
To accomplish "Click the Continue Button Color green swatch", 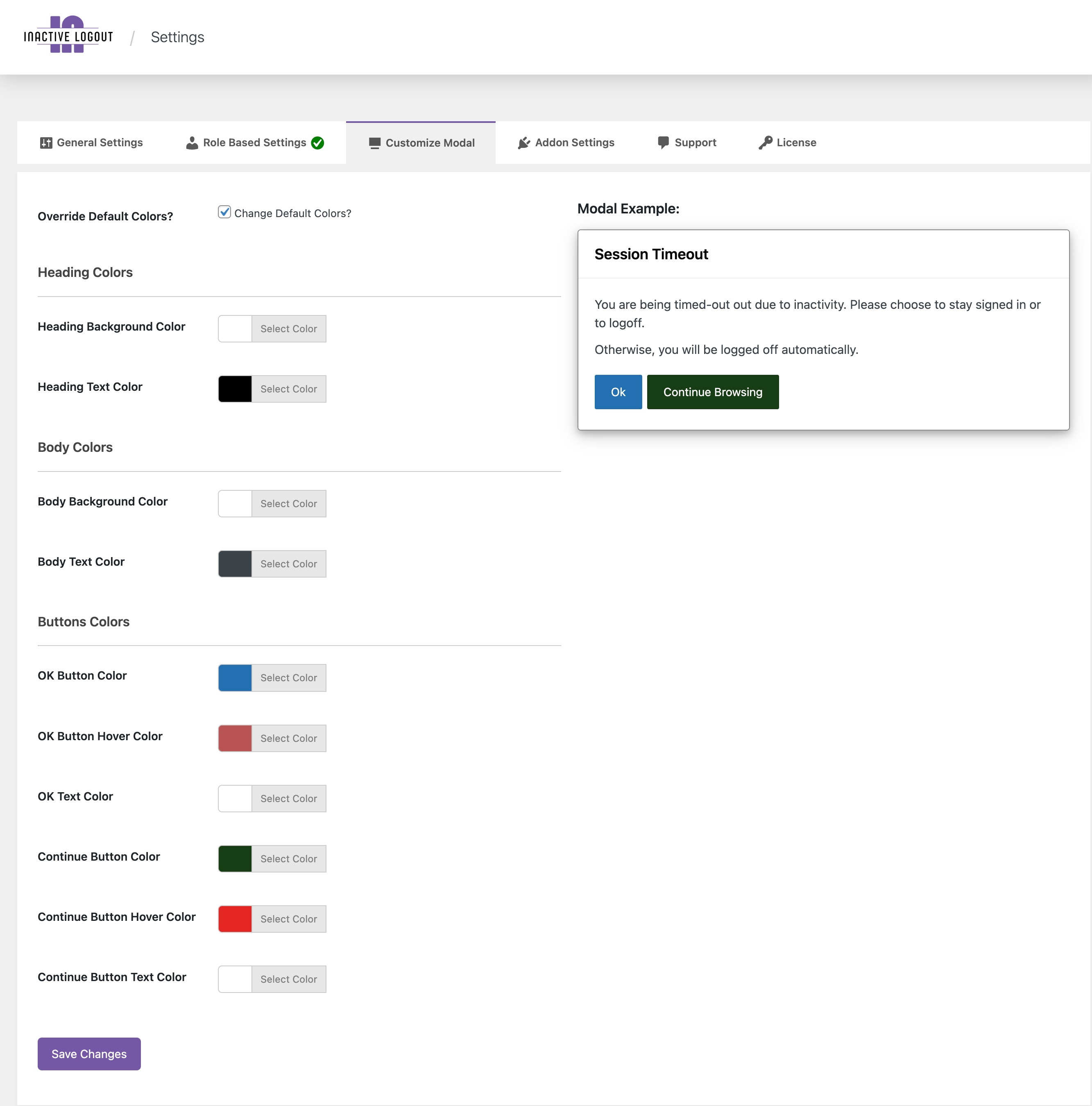I will coord(235,859).
